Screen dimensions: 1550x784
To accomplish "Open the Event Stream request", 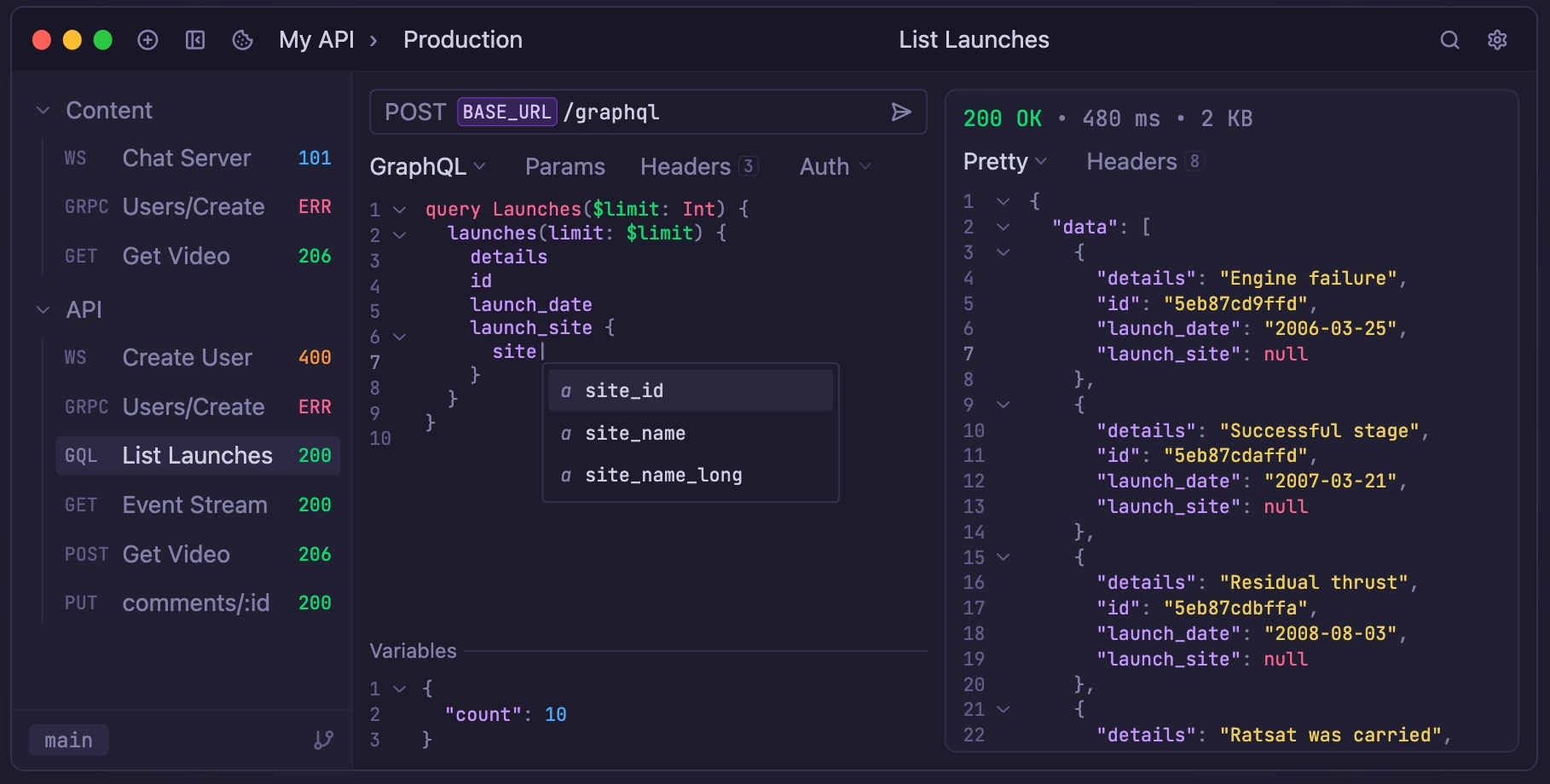I will pos(195,505).
